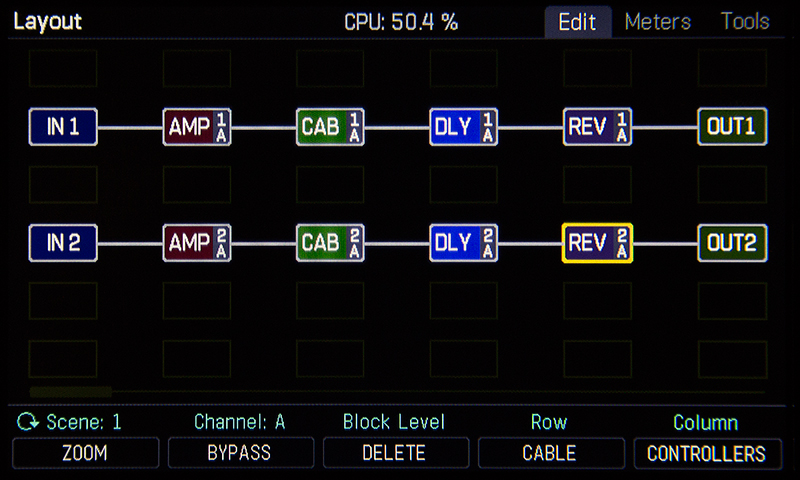Select the DLY 1 delay block
Screen dimensions: 800x480
[x=464, y=127]
